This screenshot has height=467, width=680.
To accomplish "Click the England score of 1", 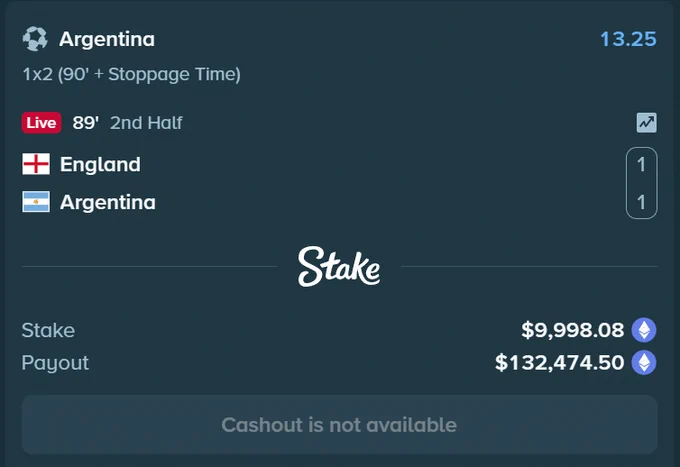I will 641,164.
